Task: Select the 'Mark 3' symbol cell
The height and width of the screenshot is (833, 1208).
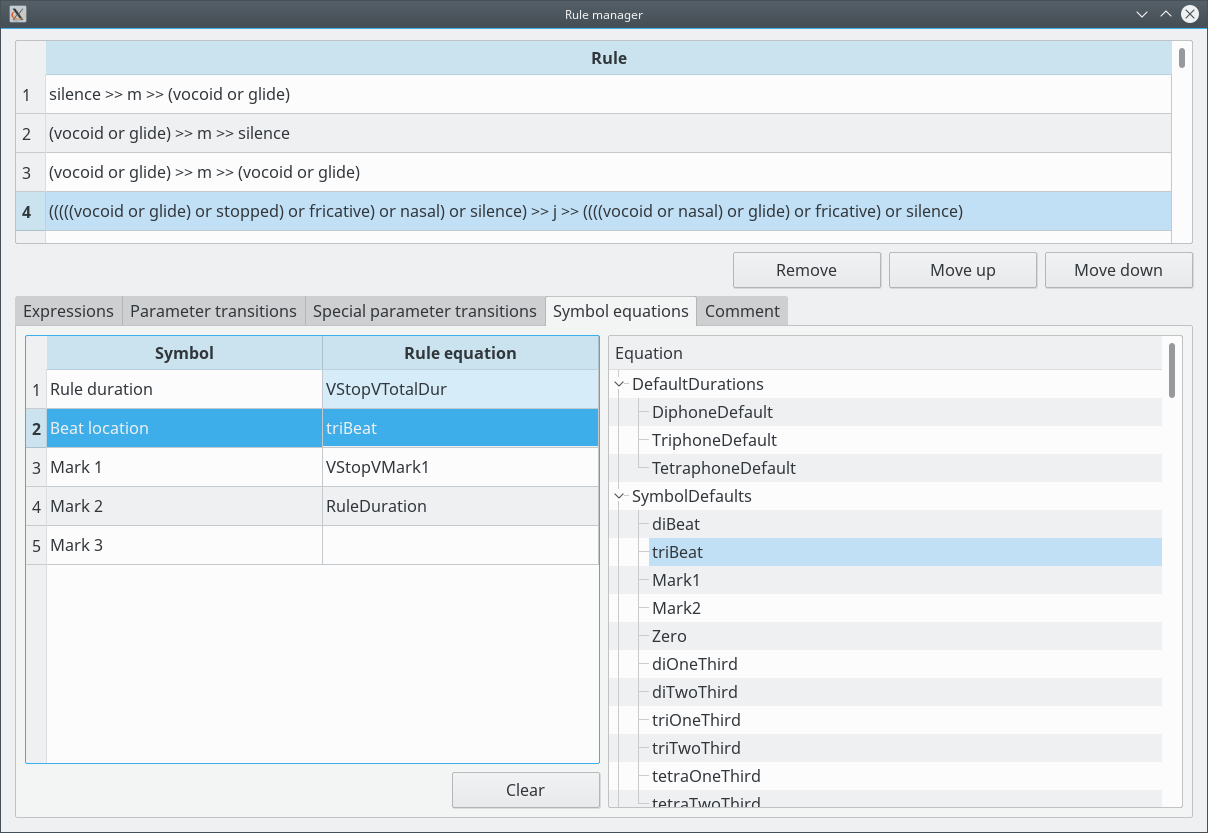Action: (x=184, y=545)
